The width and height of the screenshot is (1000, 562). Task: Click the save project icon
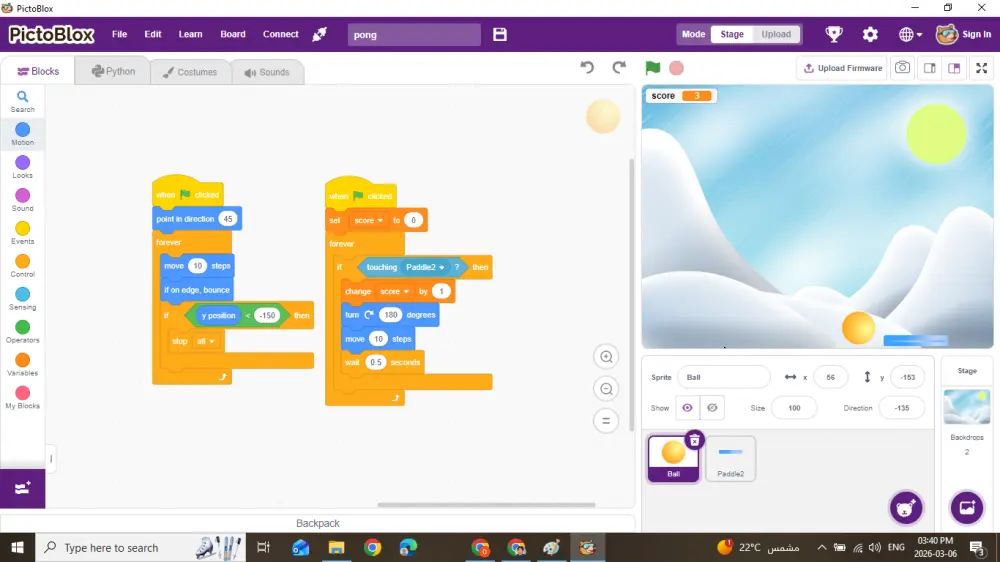pyautogui.click(x=500, y=34)
